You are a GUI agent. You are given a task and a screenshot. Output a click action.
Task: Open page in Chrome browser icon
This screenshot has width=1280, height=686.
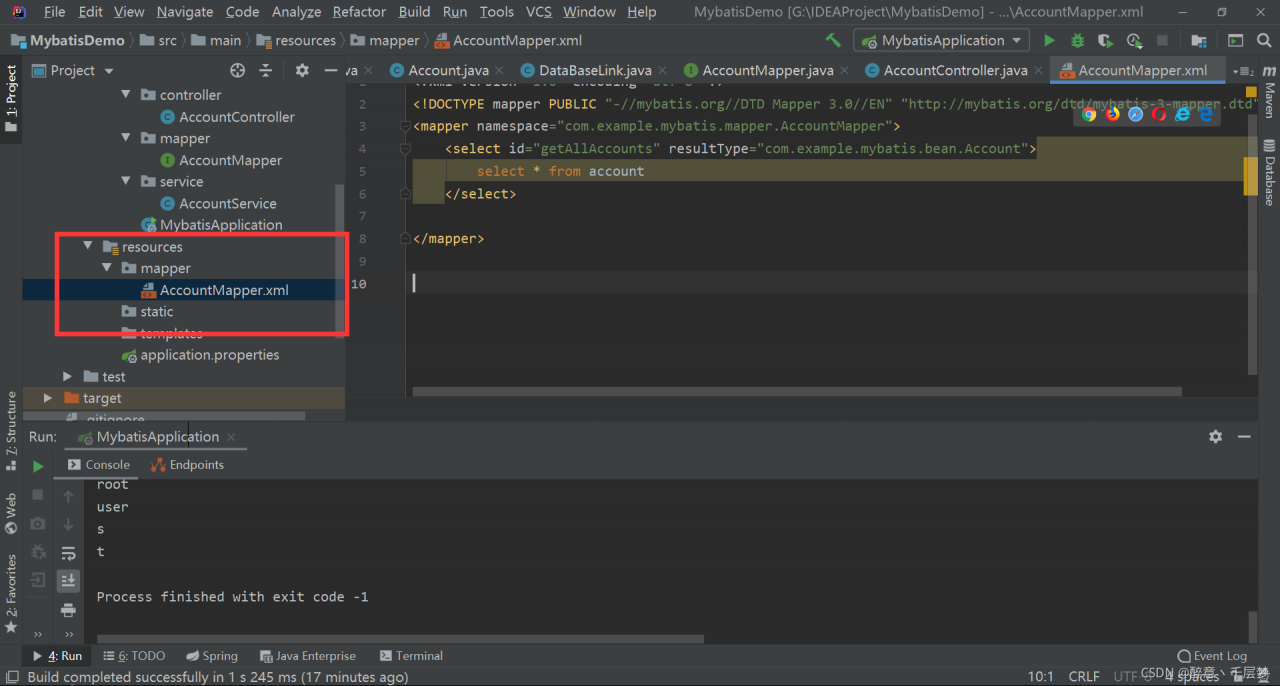pos(1089,114)
